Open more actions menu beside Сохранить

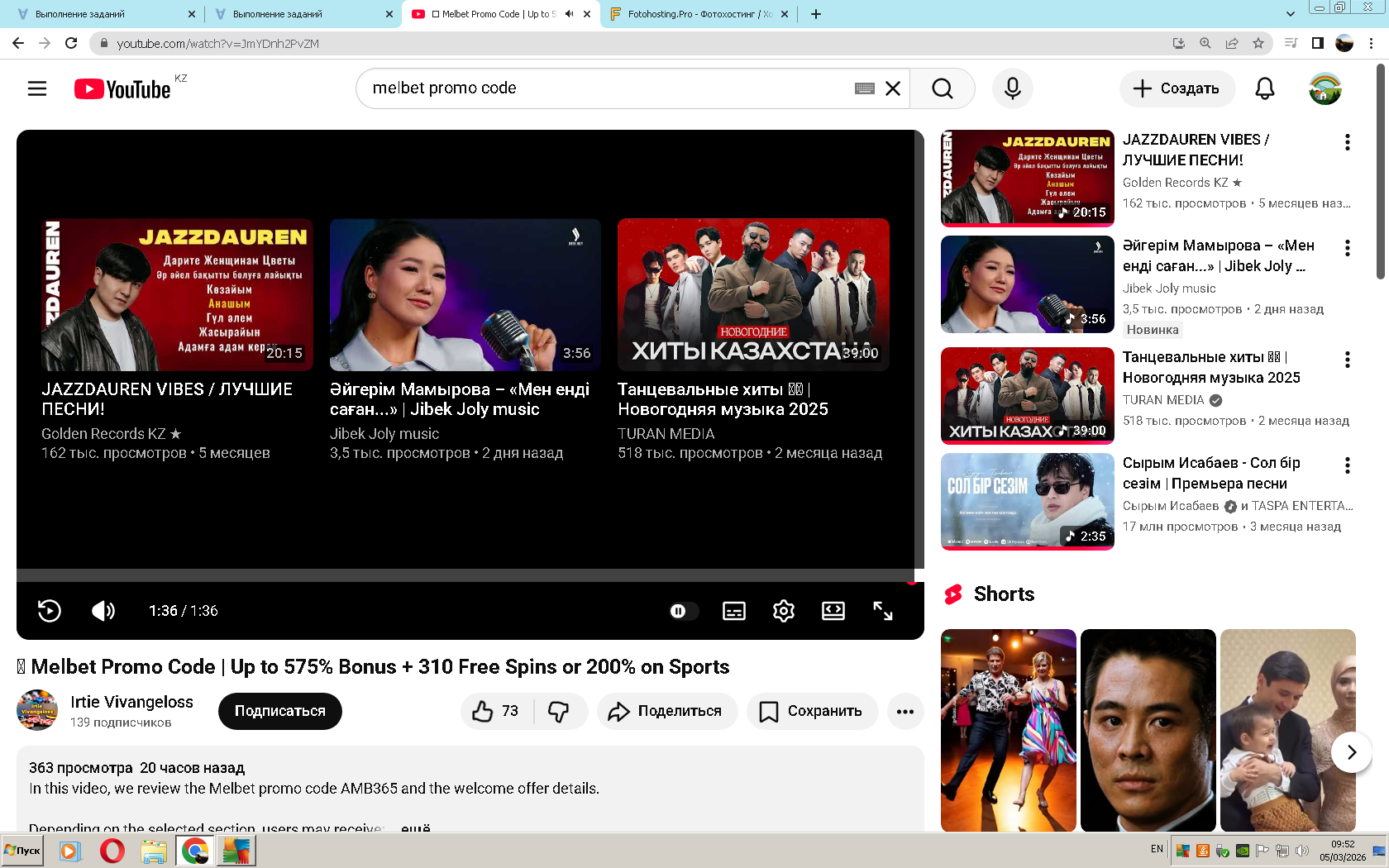pyautogui.click(x=905, y=711)
